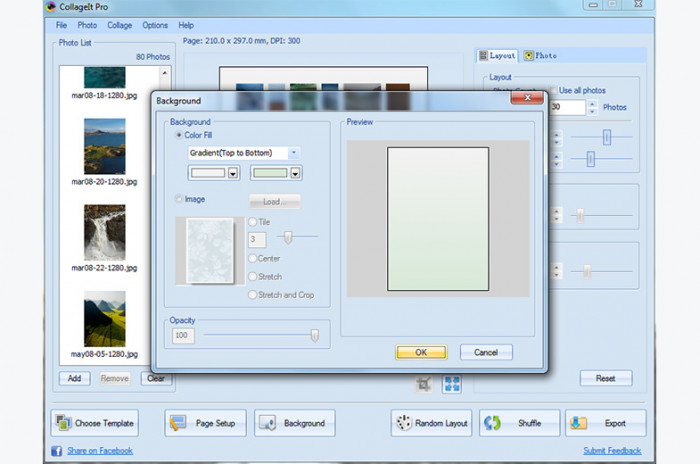Select the Stretch and Crop option

(252, 295)
